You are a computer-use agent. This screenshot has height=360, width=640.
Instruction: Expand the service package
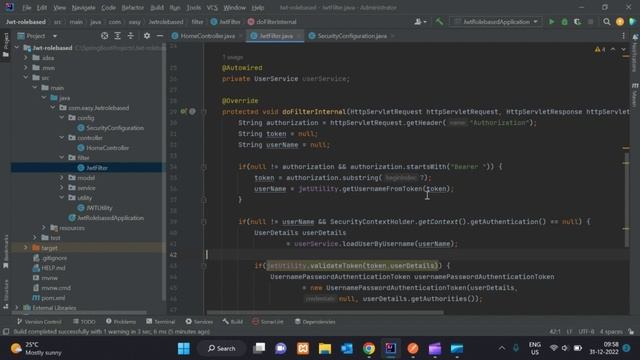(62, 188)
